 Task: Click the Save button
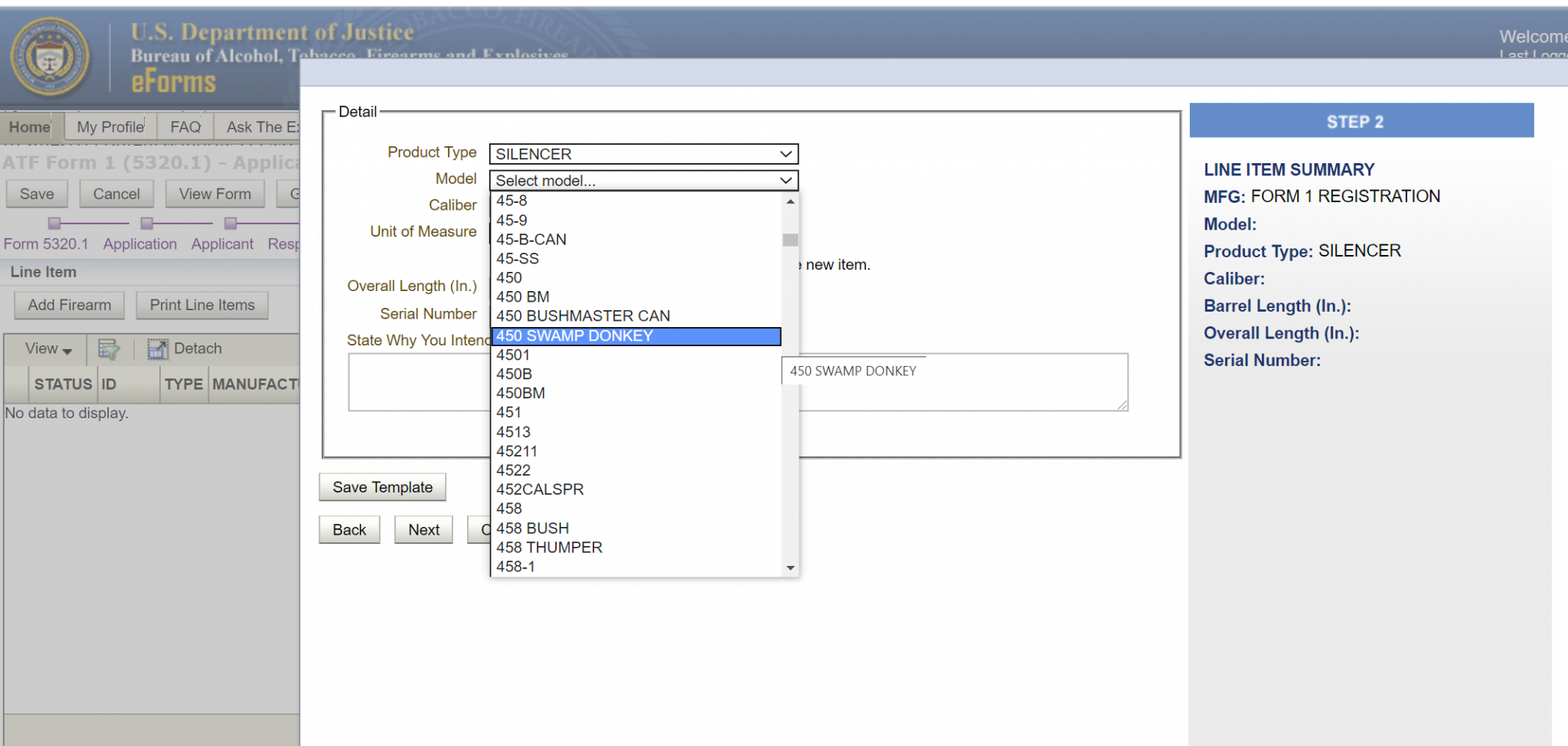pyautogui.click(x=37, y=195)
